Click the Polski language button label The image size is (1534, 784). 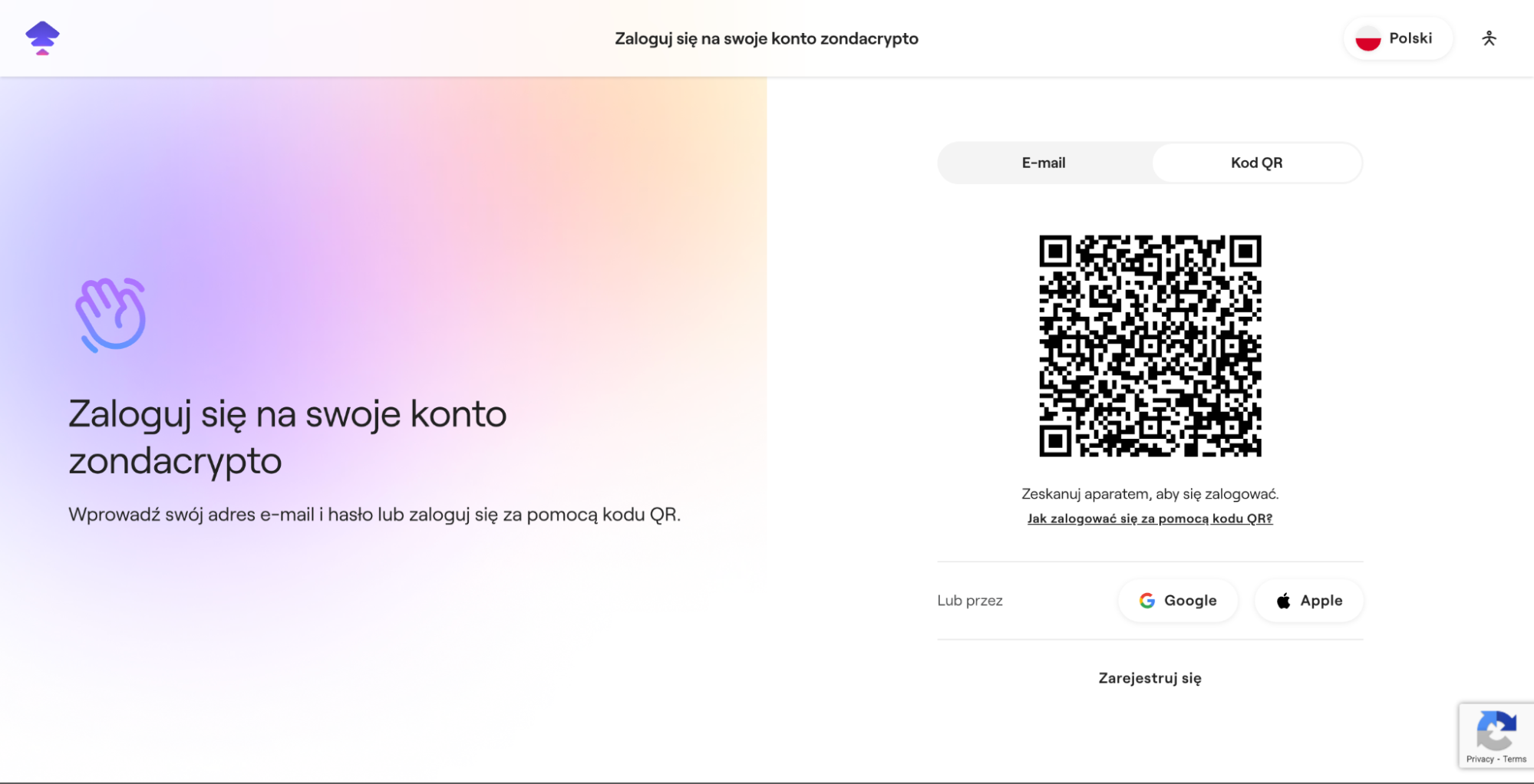tap(1411, 38)
